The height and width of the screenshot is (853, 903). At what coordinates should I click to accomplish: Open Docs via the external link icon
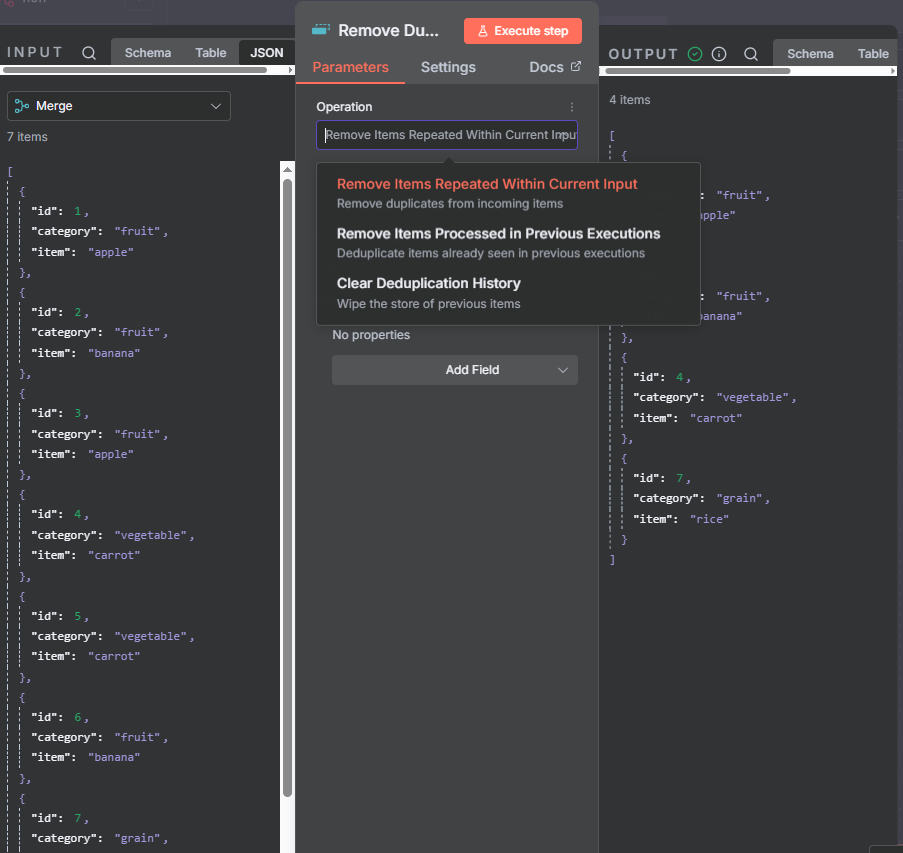click(x=575, y=67)
